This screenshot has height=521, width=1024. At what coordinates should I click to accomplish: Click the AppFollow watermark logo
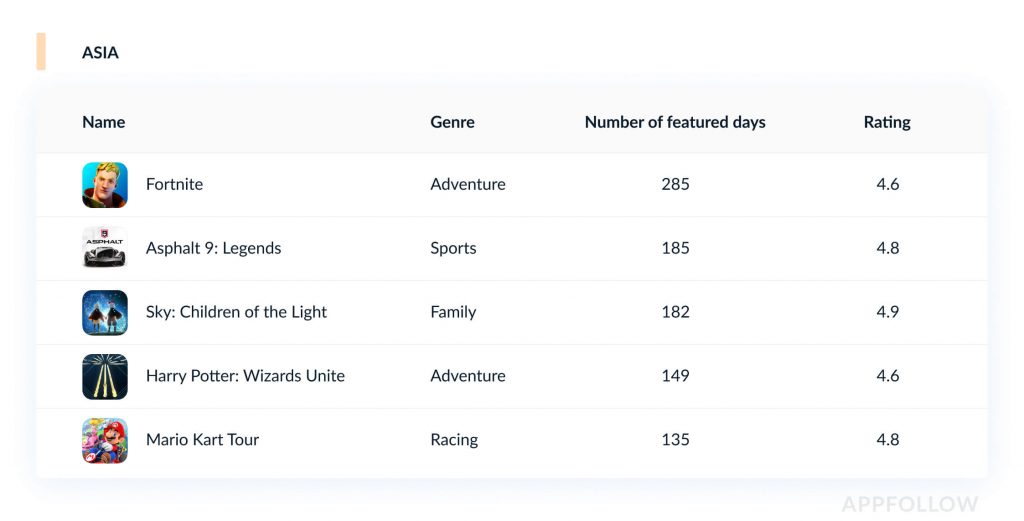click(x=909, y=504)
